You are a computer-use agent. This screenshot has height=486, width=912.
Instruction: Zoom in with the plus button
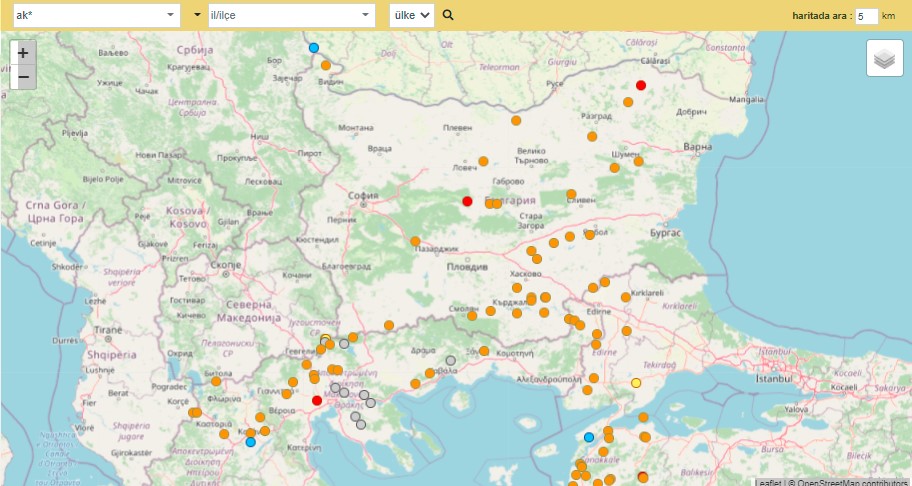(x=23, y=53)
